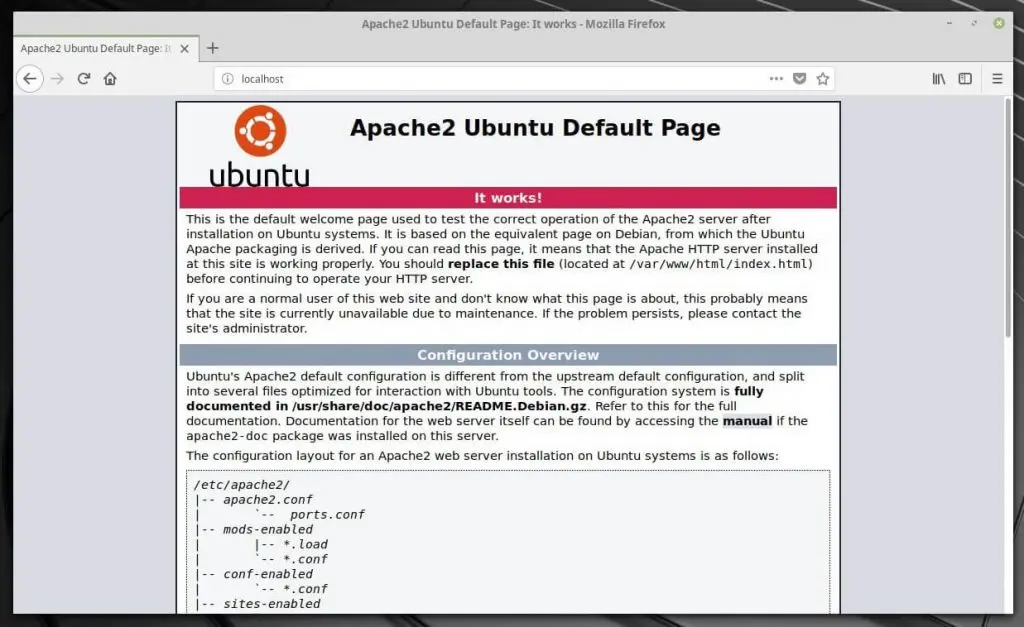This screenshot has width=1024, height=627.
Task: Close the Apache2 Ubuntu Default Page tab
Action: (x=184, y=48)
